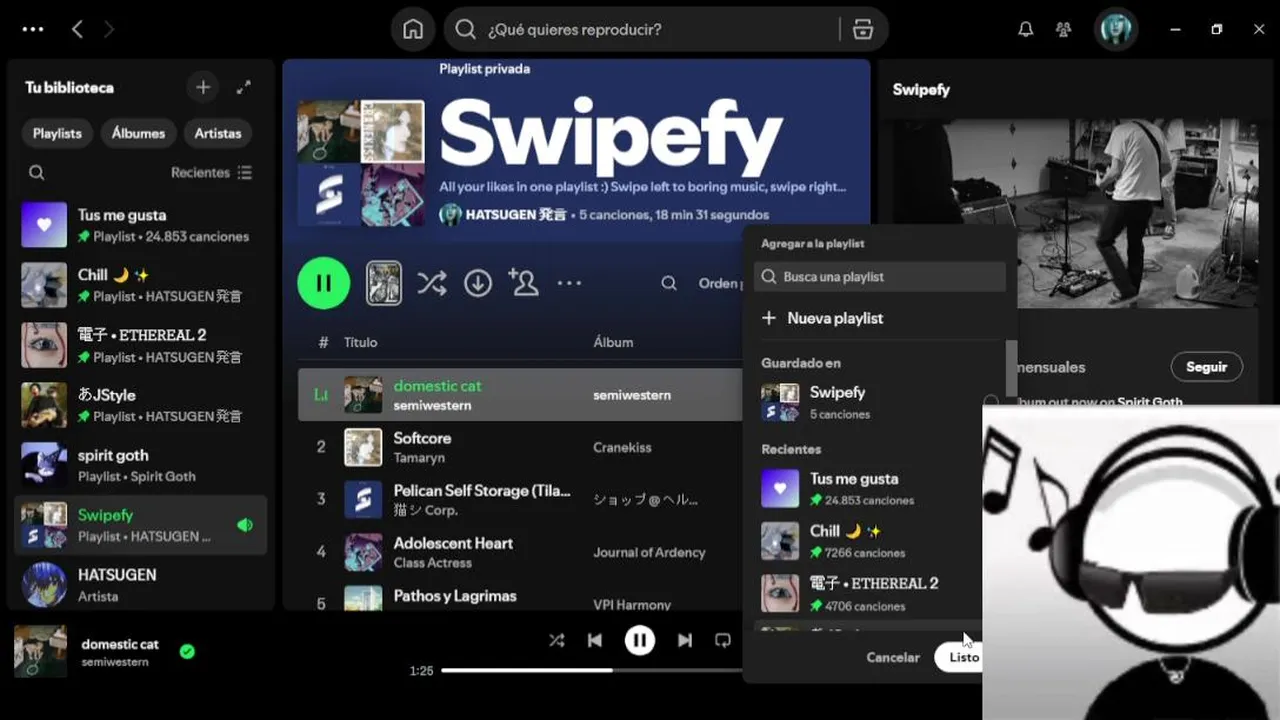Image resolution: width=1280 pixels, height=720 pixels.
Task: Open the Home page
Action: (413, 29)
